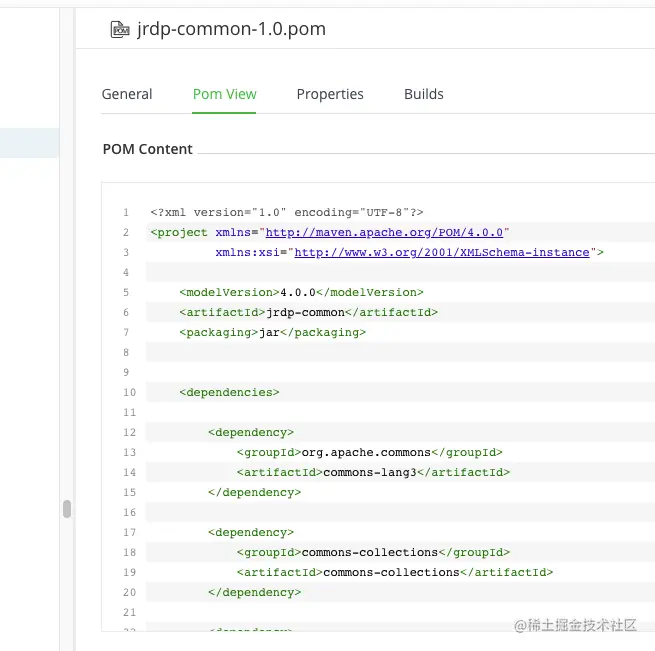Place cursor on the modelVersion line

click(x=301, y=292)
